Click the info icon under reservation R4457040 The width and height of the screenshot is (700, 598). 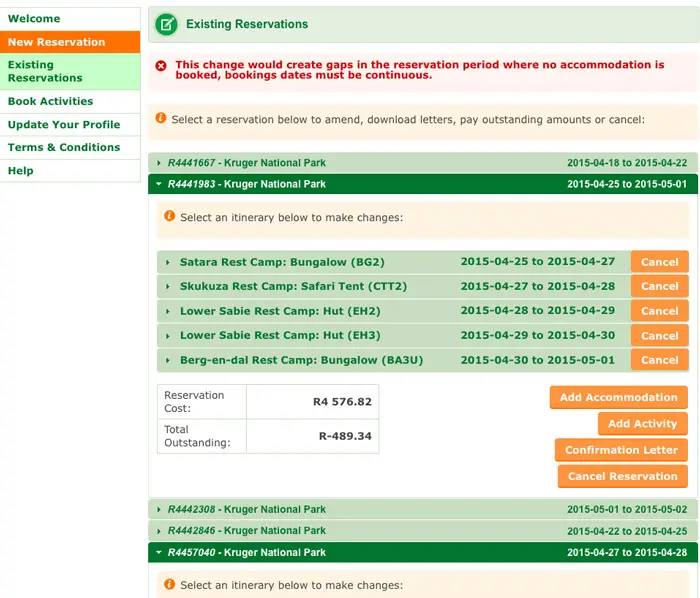point(169,584)
